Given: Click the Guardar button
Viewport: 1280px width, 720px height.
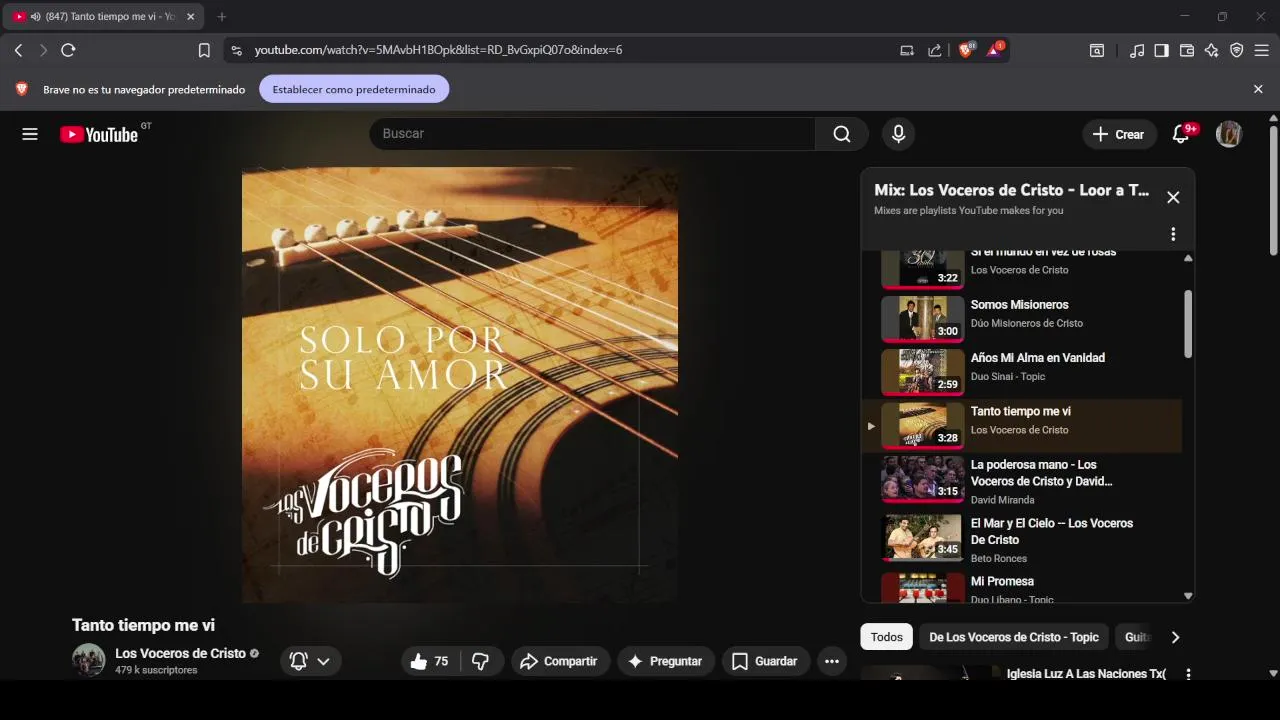Looking at the screenshot, I should click(x=765, y=661).
